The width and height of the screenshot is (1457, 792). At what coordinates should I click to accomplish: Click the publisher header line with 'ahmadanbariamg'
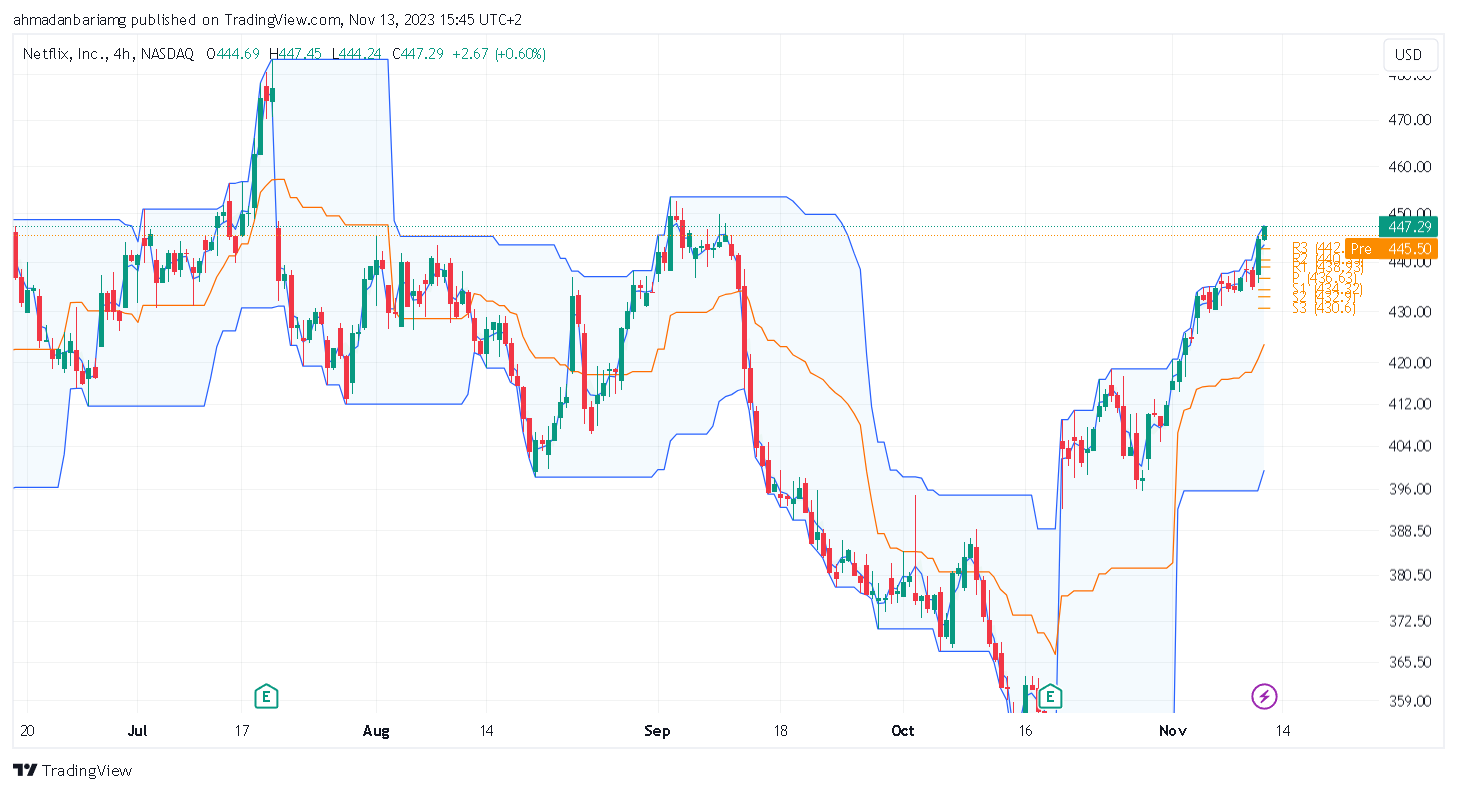coord(267,19)
